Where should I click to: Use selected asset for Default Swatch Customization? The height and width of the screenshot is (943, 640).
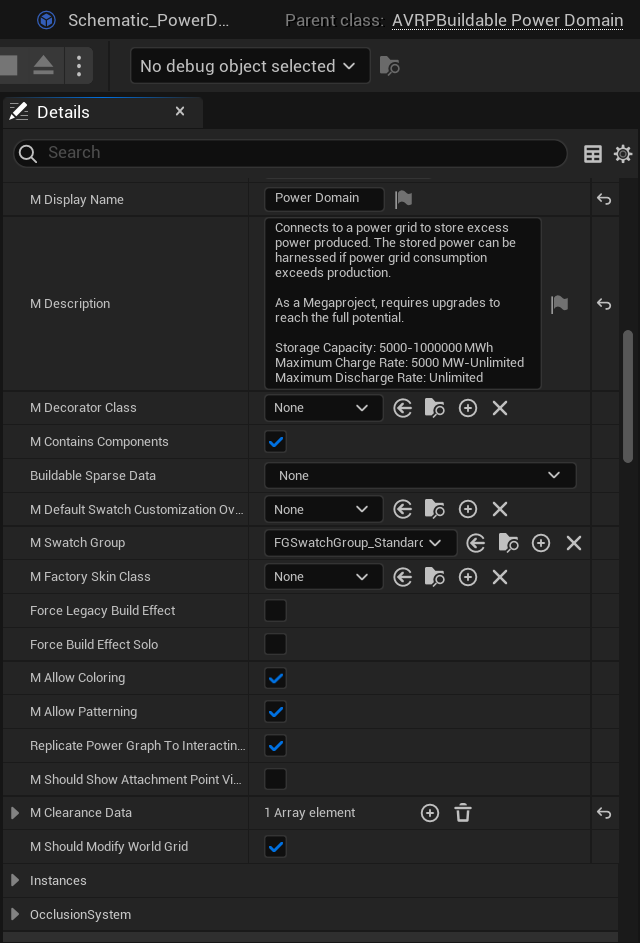(x=402, y=510)
